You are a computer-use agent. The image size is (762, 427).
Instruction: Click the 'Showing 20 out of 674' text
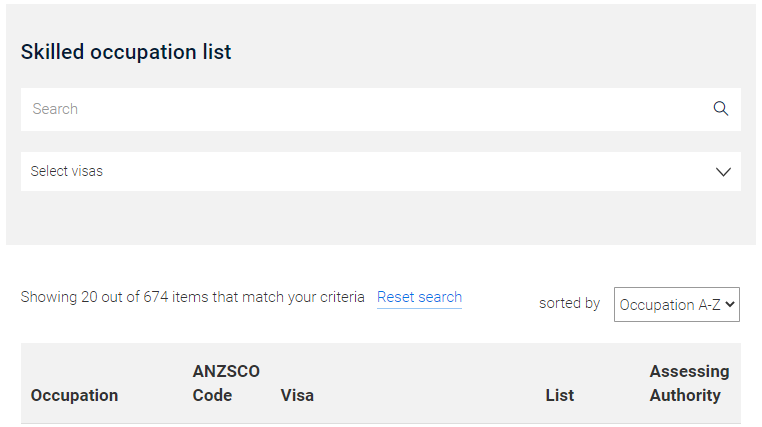coord(192,297)
